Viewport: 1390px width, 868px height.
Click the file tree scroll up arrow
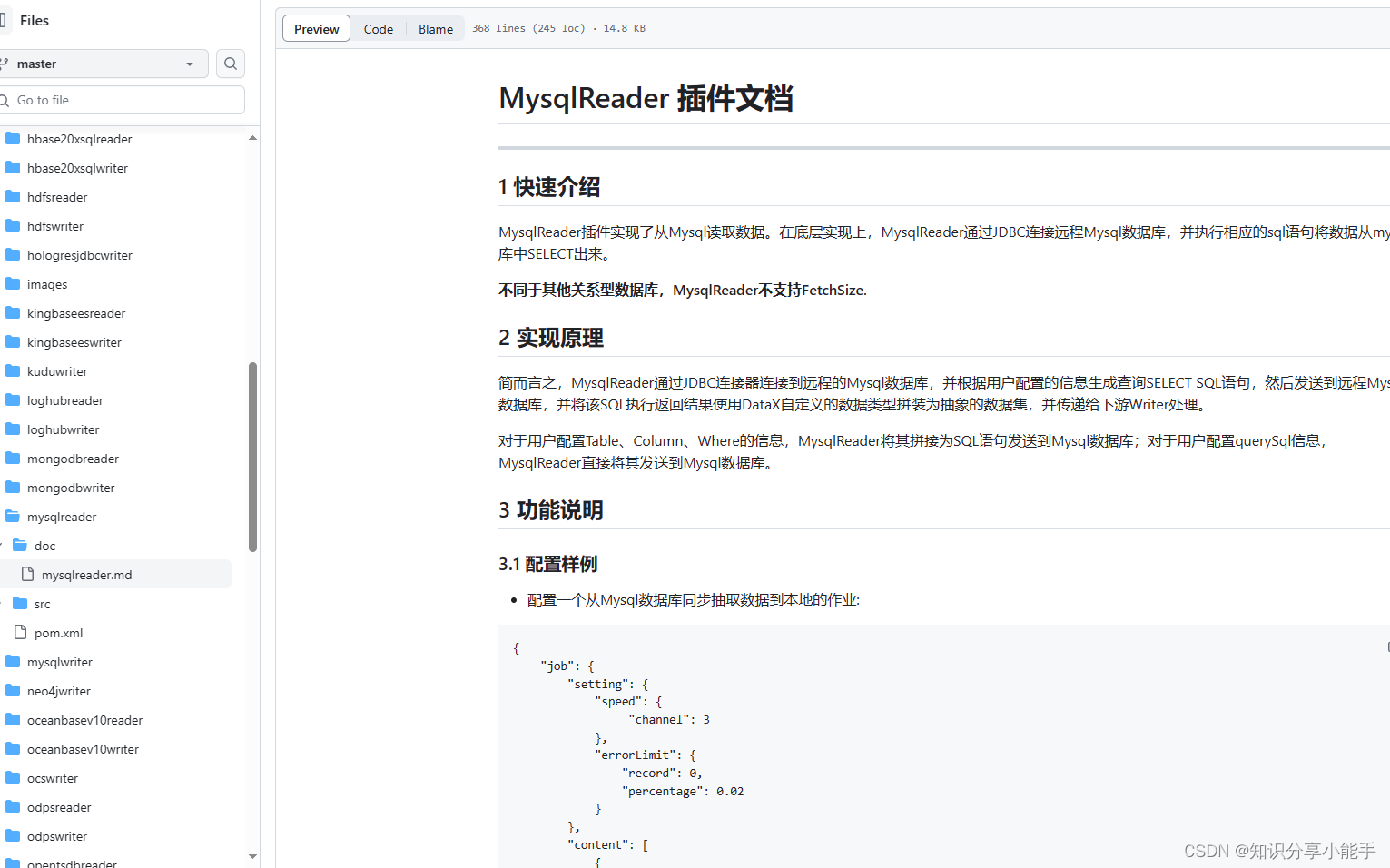pos(252,138)
